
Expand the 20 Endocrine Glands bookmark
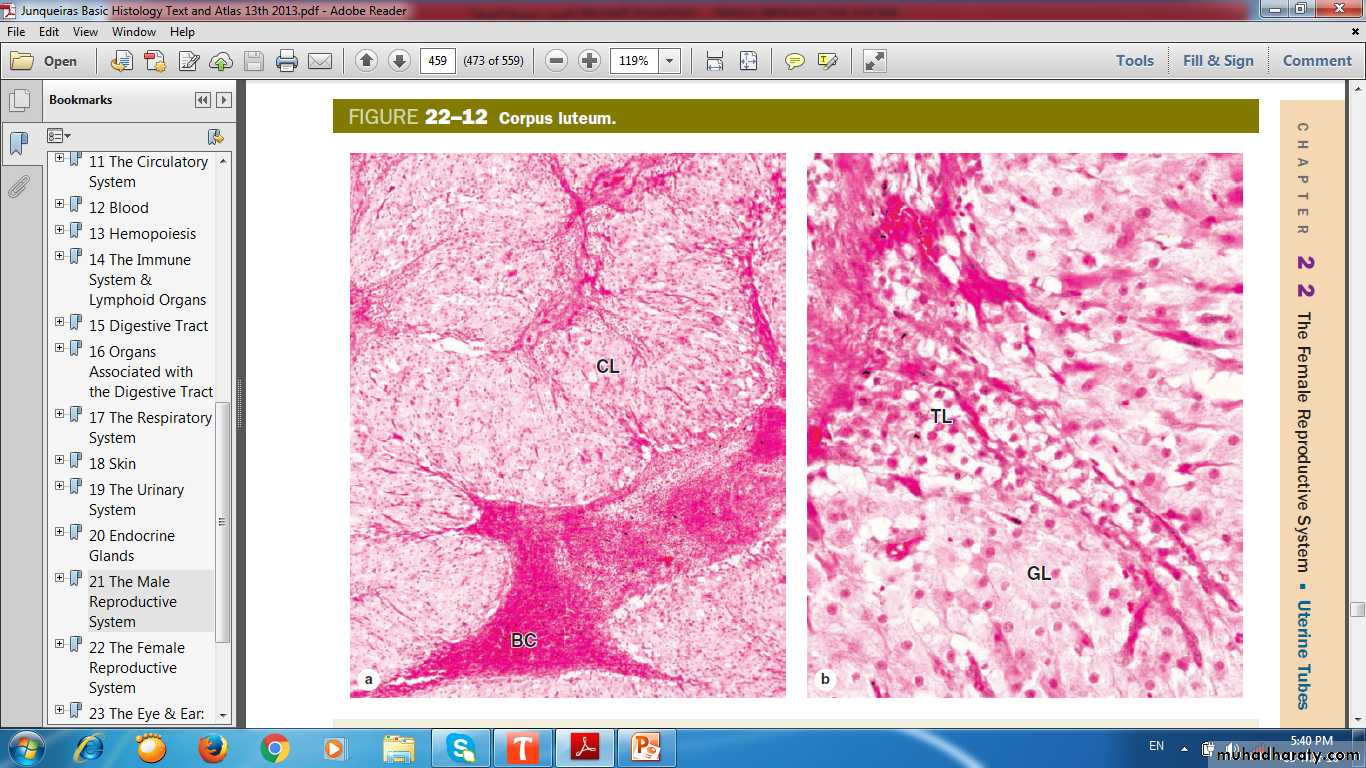(60, 532)
